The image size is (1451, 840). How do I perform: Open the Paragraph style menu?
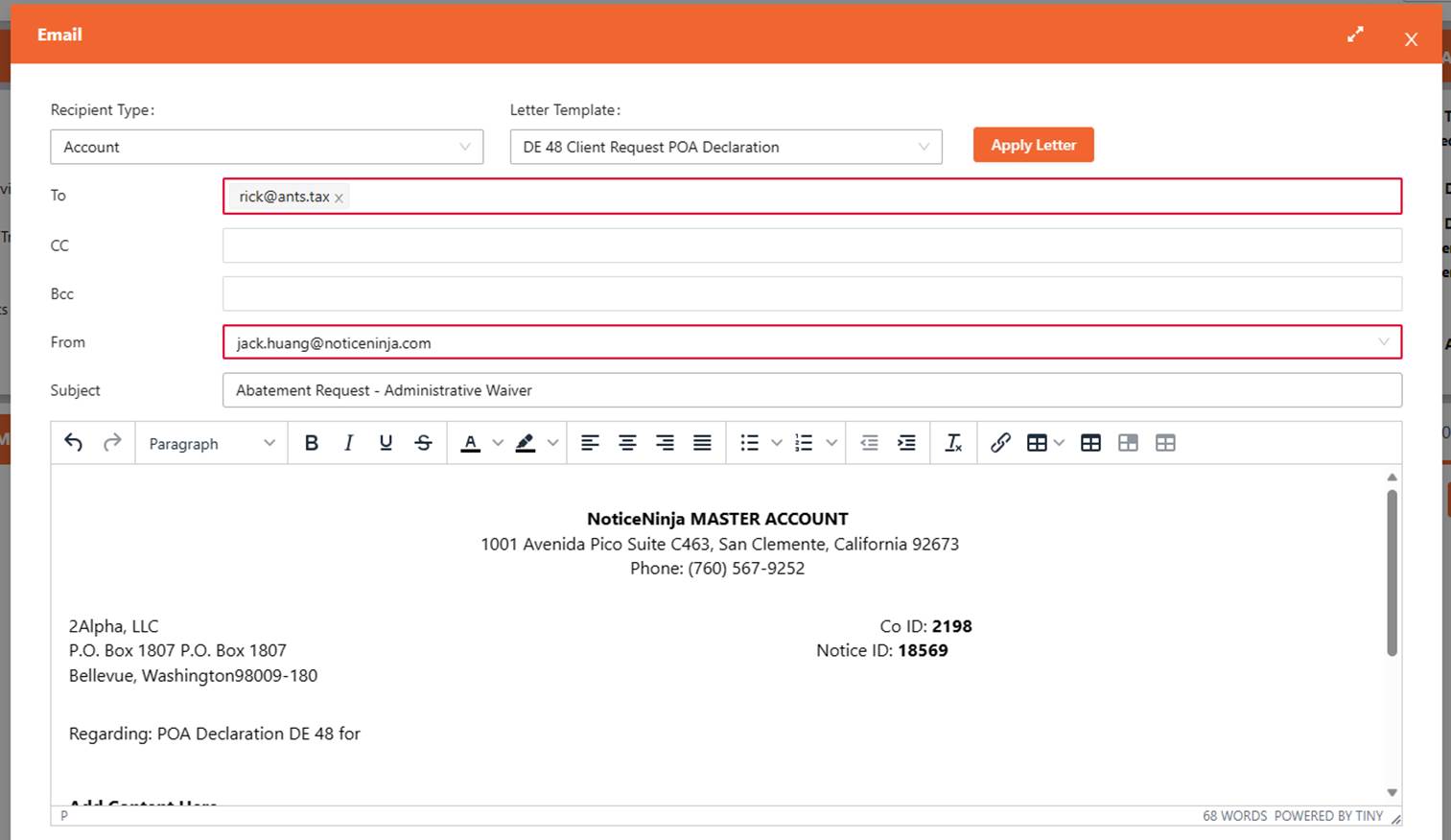point(210,443)
